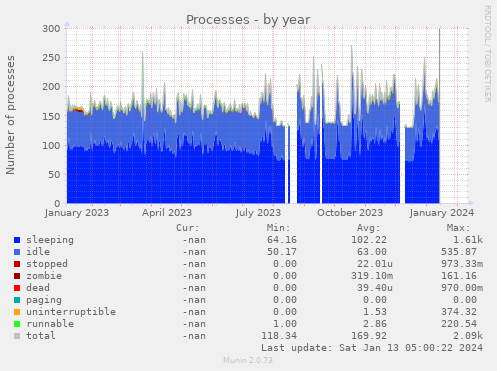Click the idle legend color swatch
Viewport: 497px width, 371px height.
pyautogui.click(x=17, y=252)
